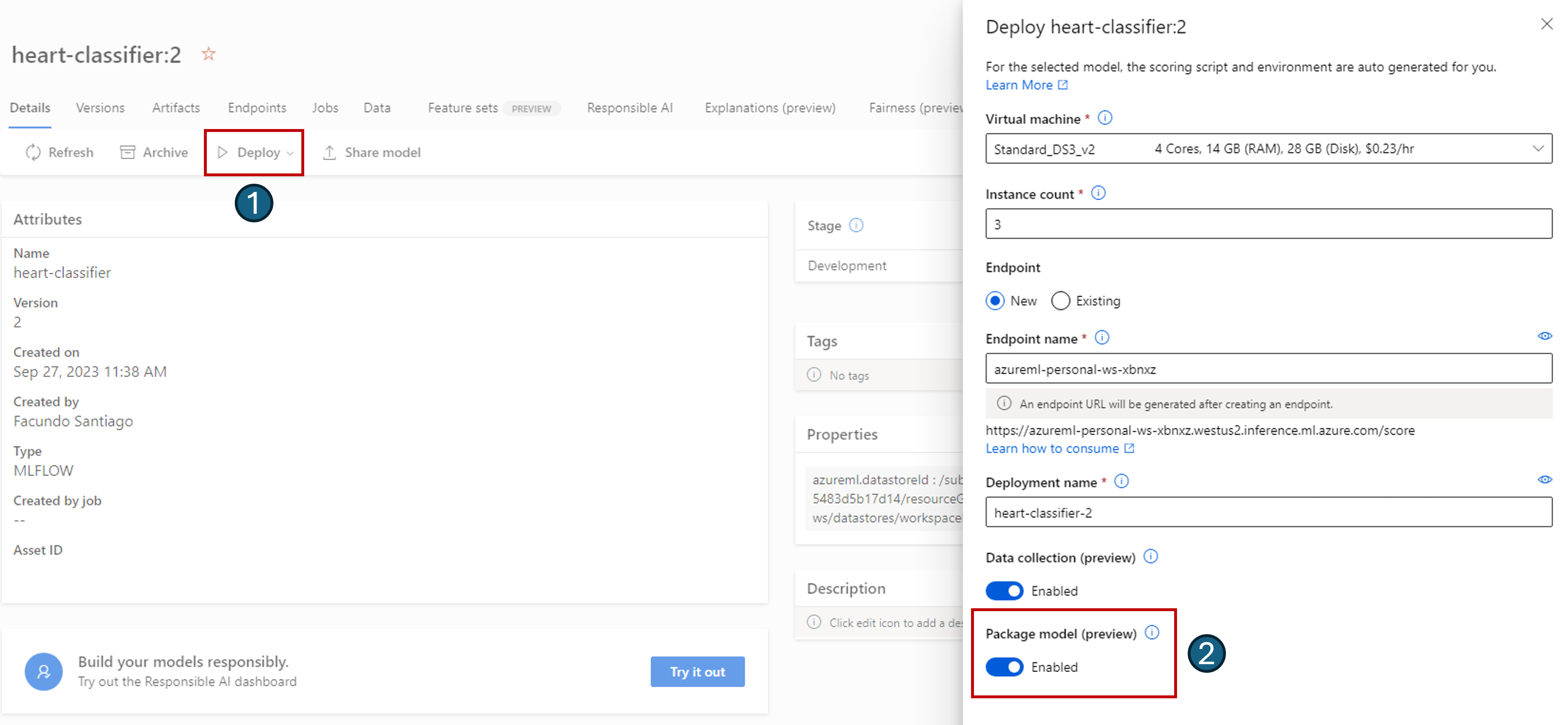
Task: Click the Share model upload icon
Action: point(329,152)
